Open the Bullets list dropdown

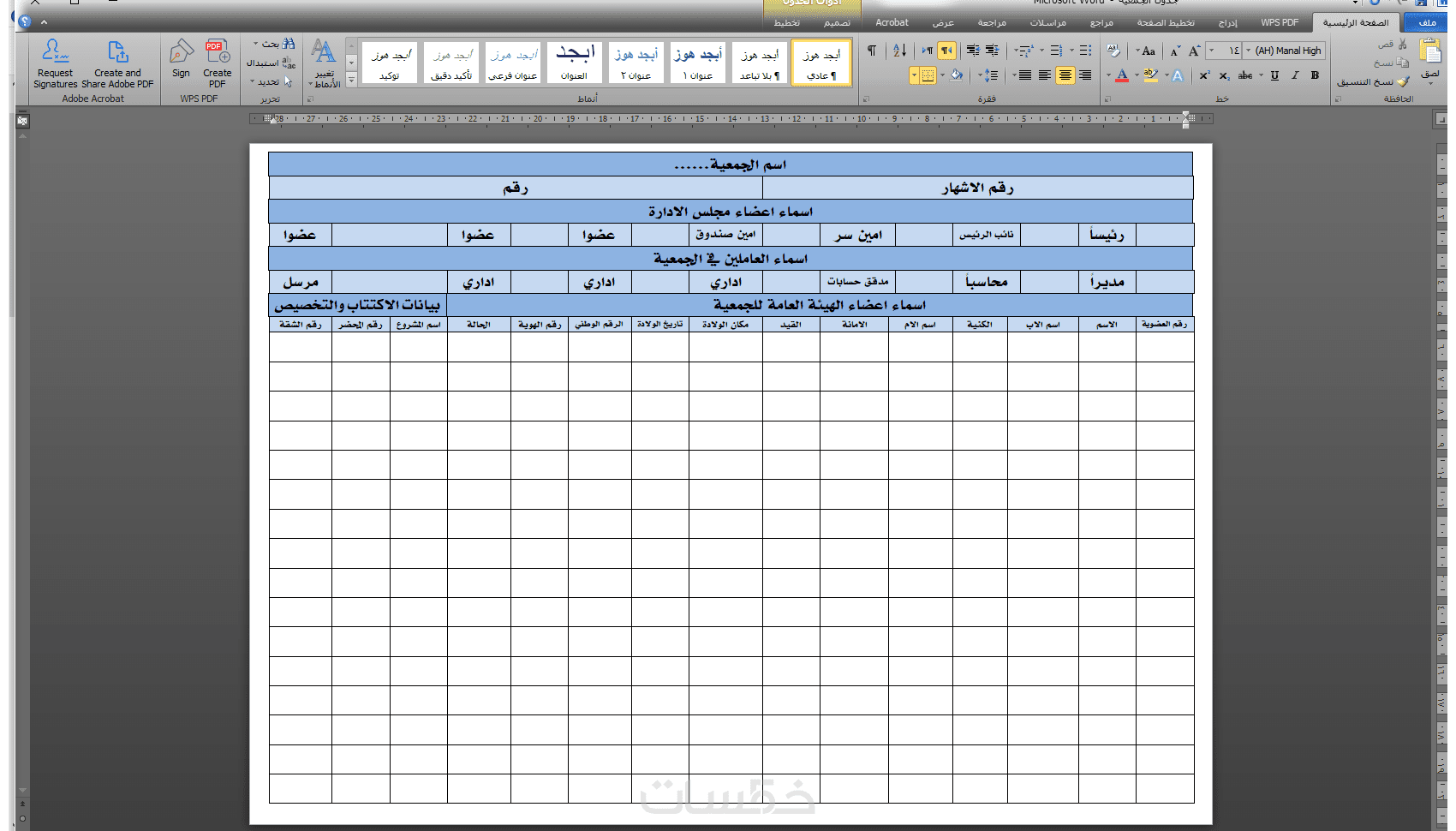click(1071, 51)
